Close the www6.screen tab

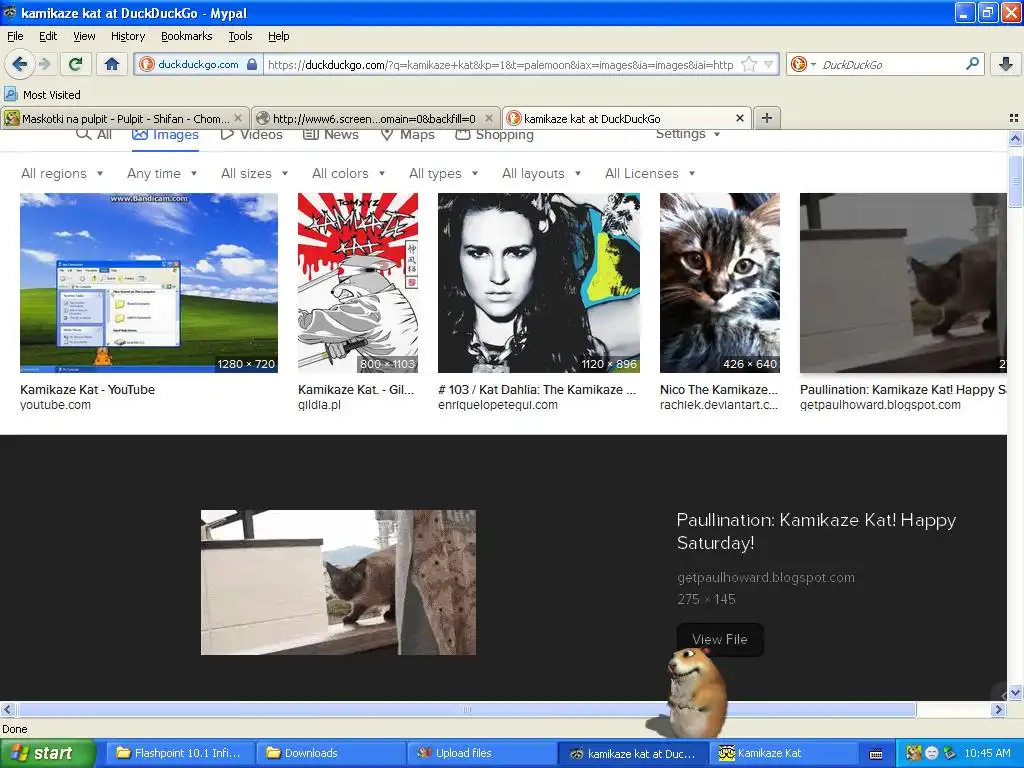pyautogui.click(x=488, y=118)
